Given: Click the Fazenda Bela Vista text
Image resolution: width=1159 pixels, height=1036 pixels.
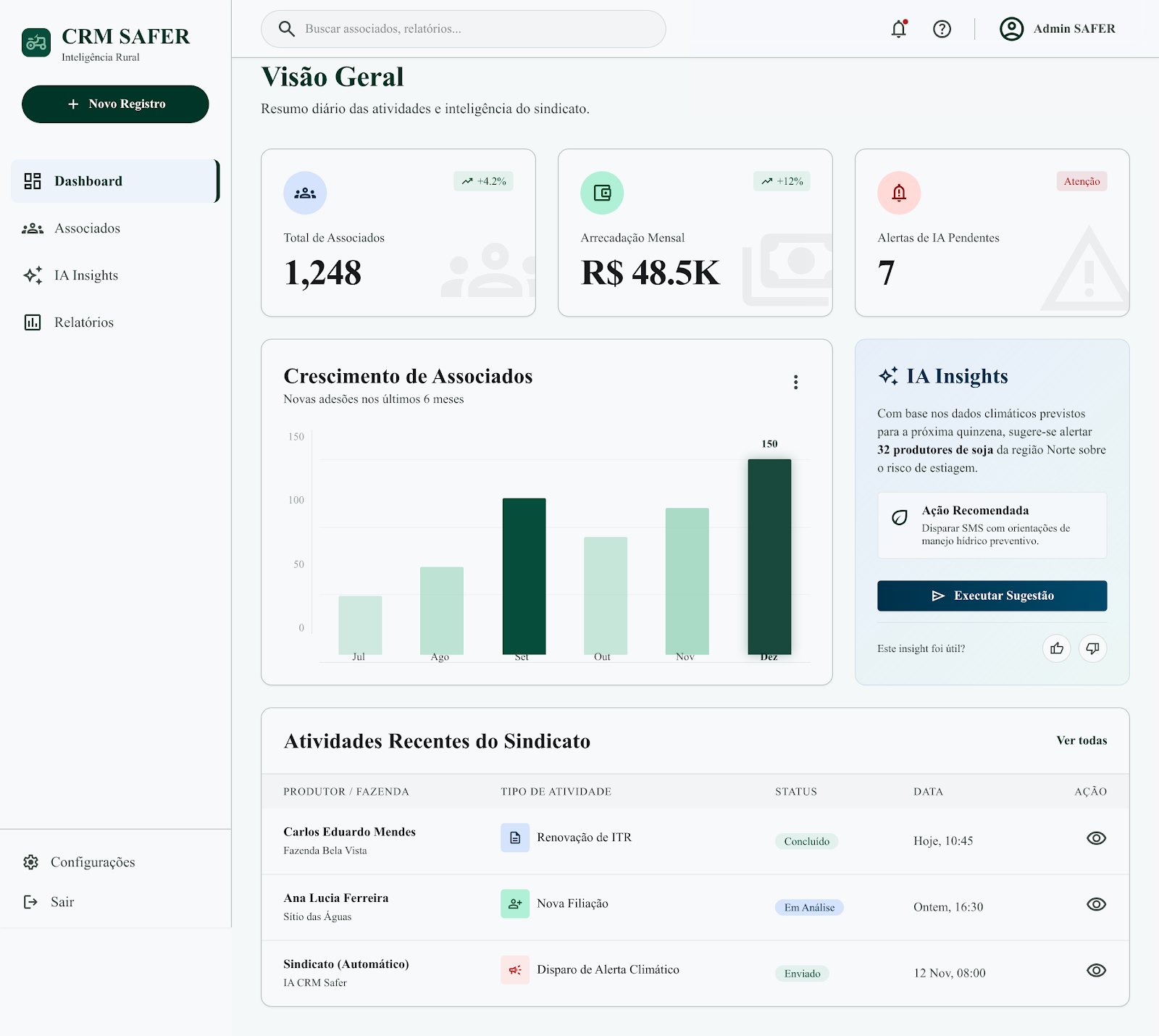Looking at the screenshot, I should [325, 851].
